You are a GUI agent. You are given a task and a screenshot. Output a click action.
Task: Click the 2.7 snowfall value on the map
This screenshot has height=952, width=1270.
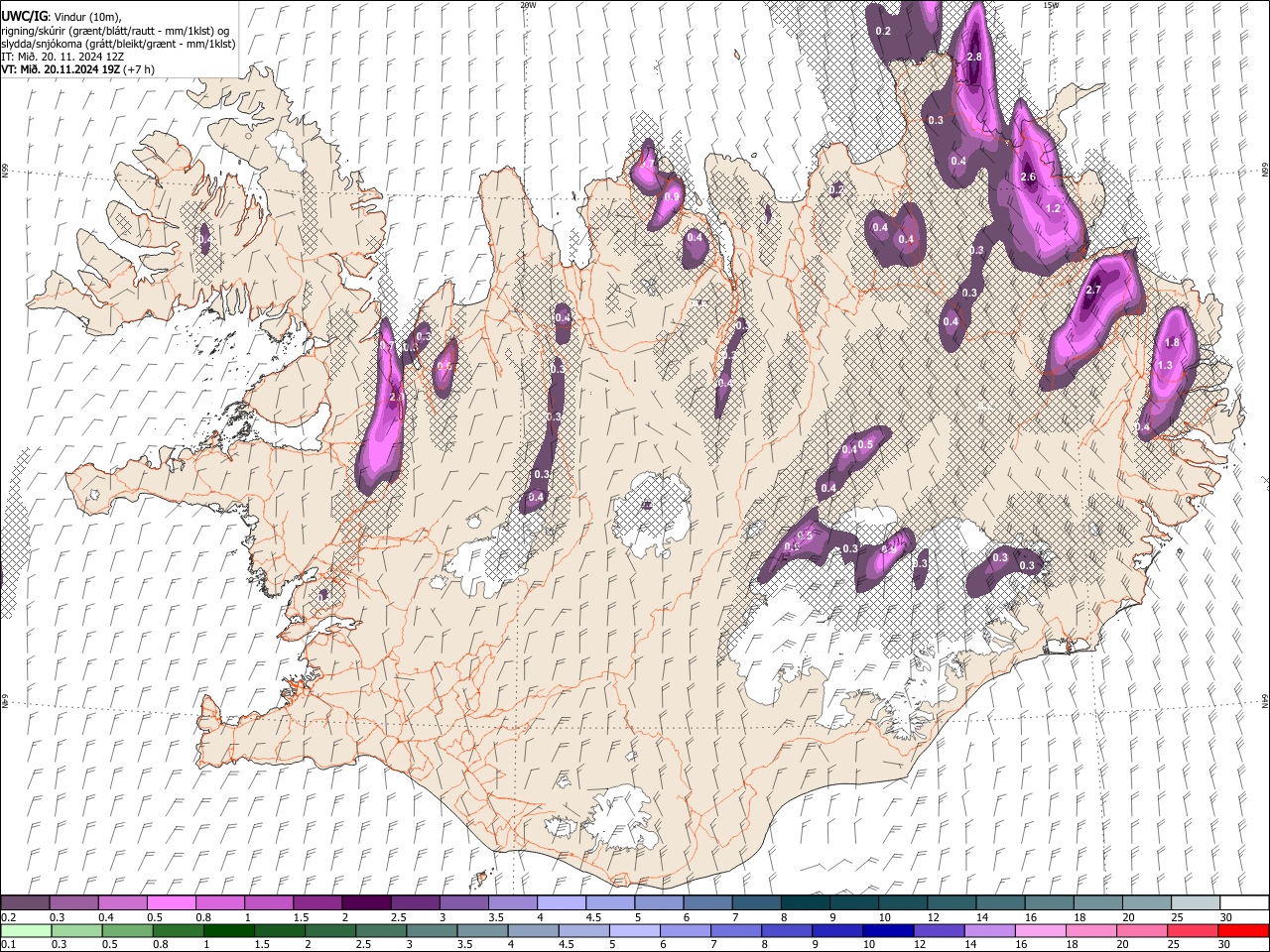[x=1093, y=291]
